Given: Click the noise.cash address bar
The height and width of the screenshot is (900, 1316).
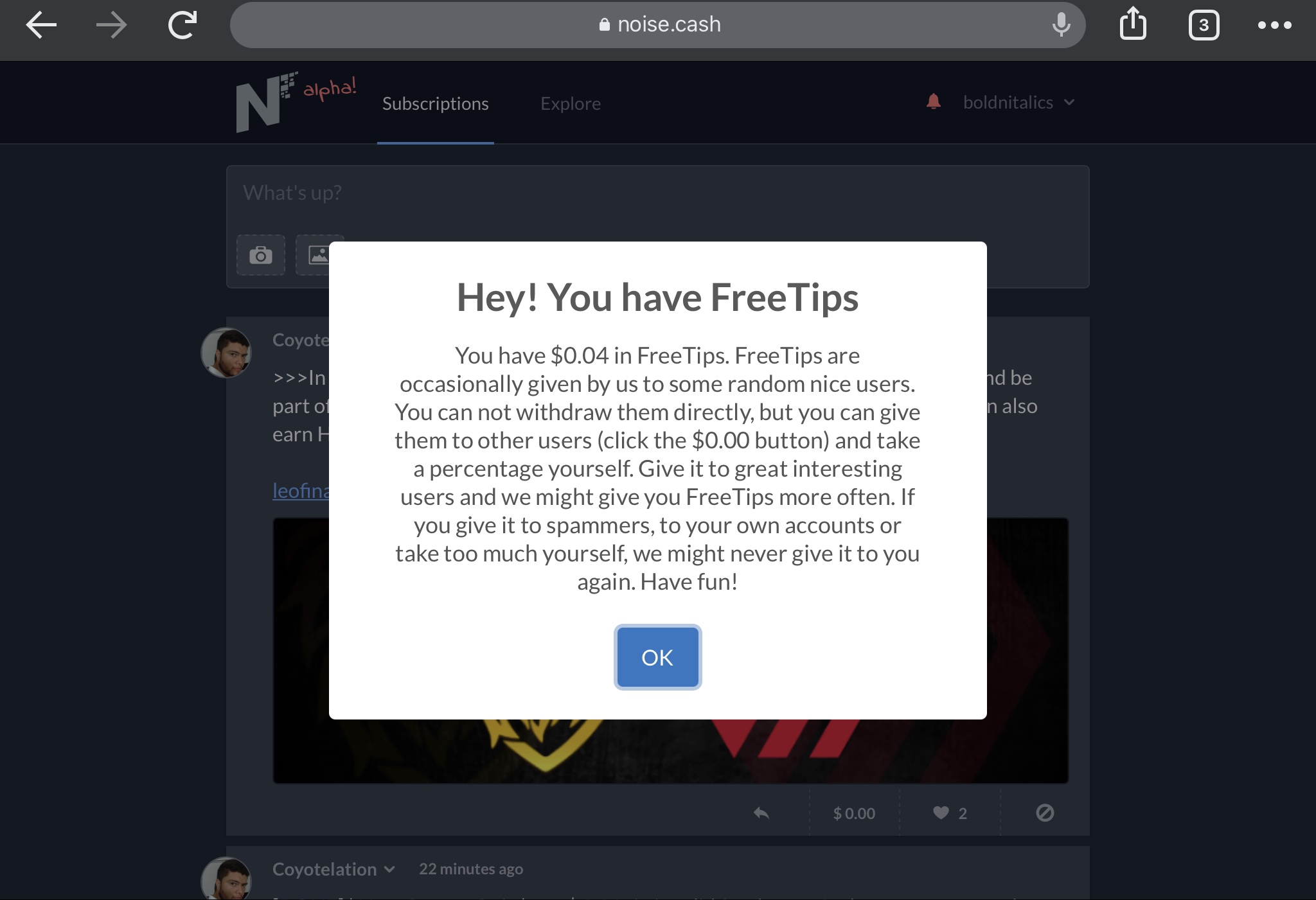Looking at the screenshot, I should point(658,25).
